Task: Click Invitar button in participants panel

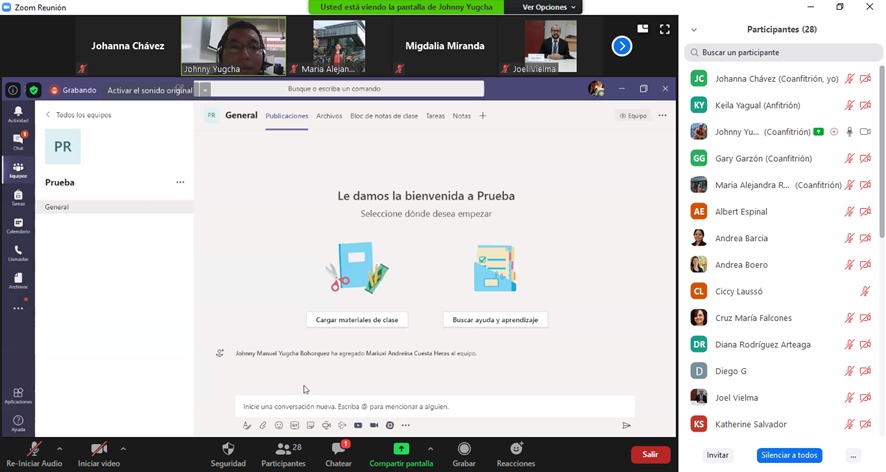Action: point(718,455)
